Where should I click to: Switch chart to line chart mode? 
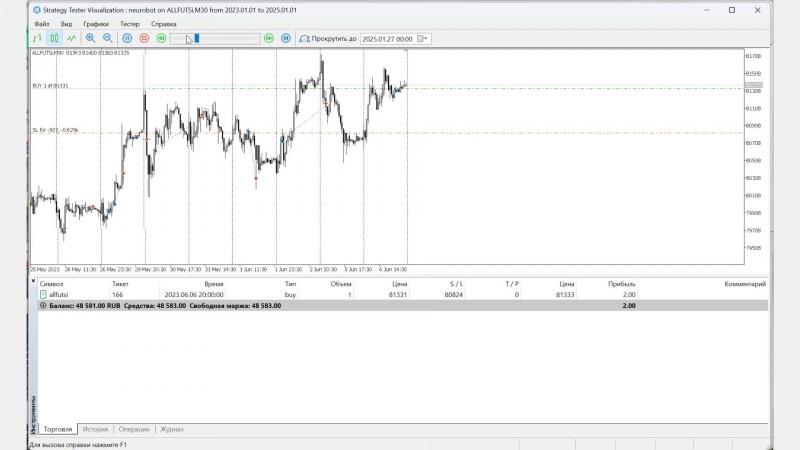click(71, 38)
